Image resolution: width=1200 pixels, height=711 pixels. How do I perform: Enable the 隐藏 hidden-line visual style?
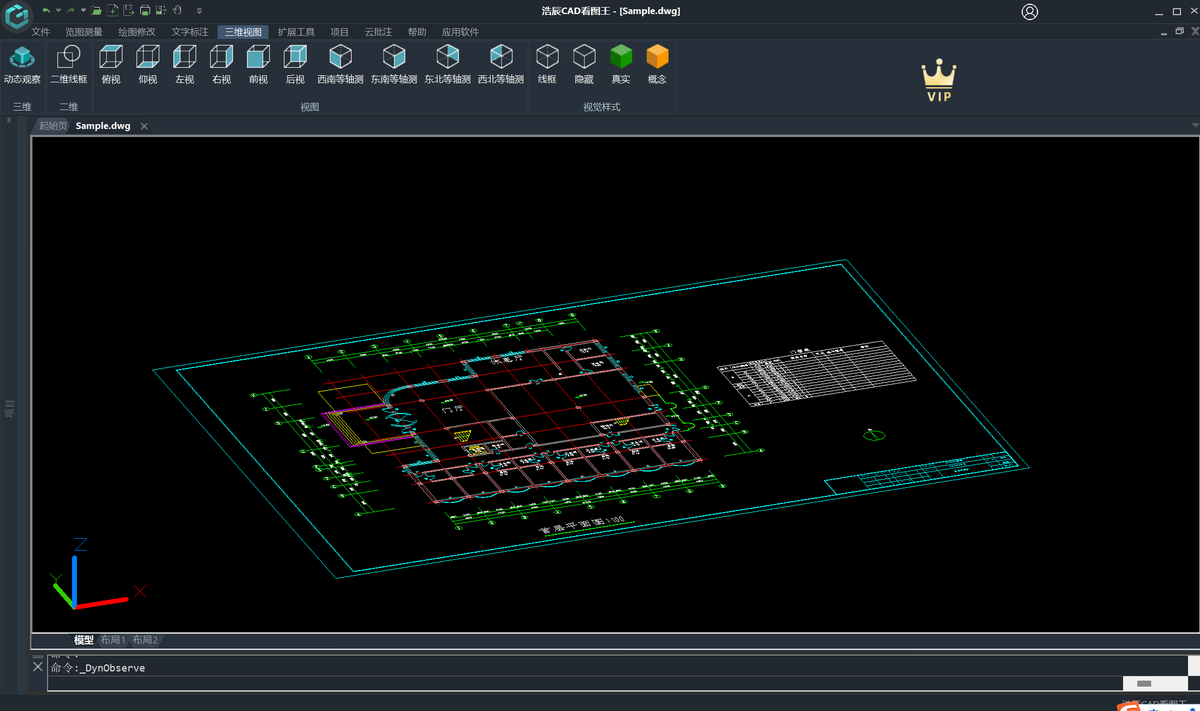pyautogui.click(x=584, y=64)
